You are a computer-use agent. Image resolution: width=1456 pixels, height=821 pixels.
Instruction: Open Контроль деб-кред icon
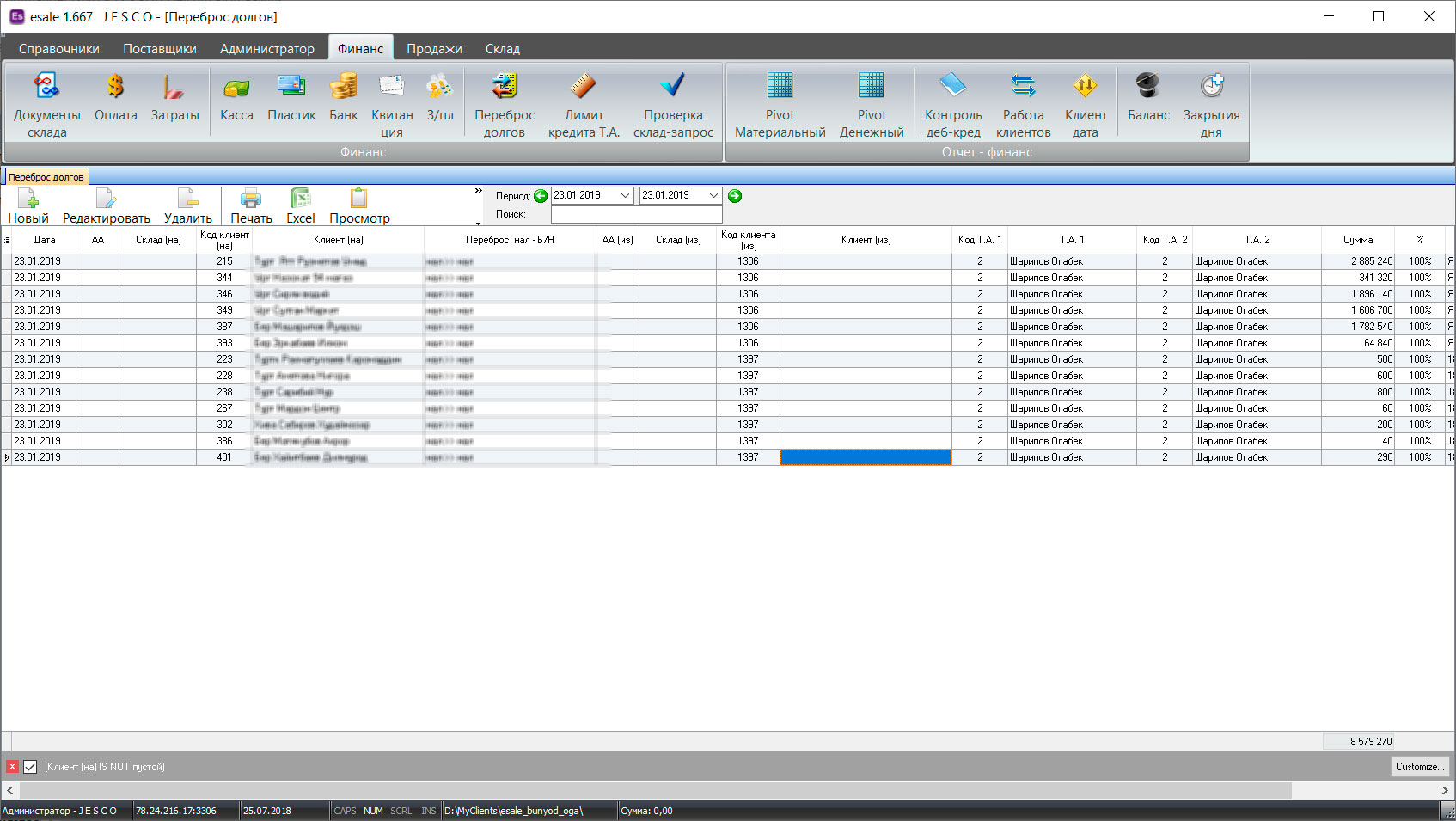[x=953, y=104]
